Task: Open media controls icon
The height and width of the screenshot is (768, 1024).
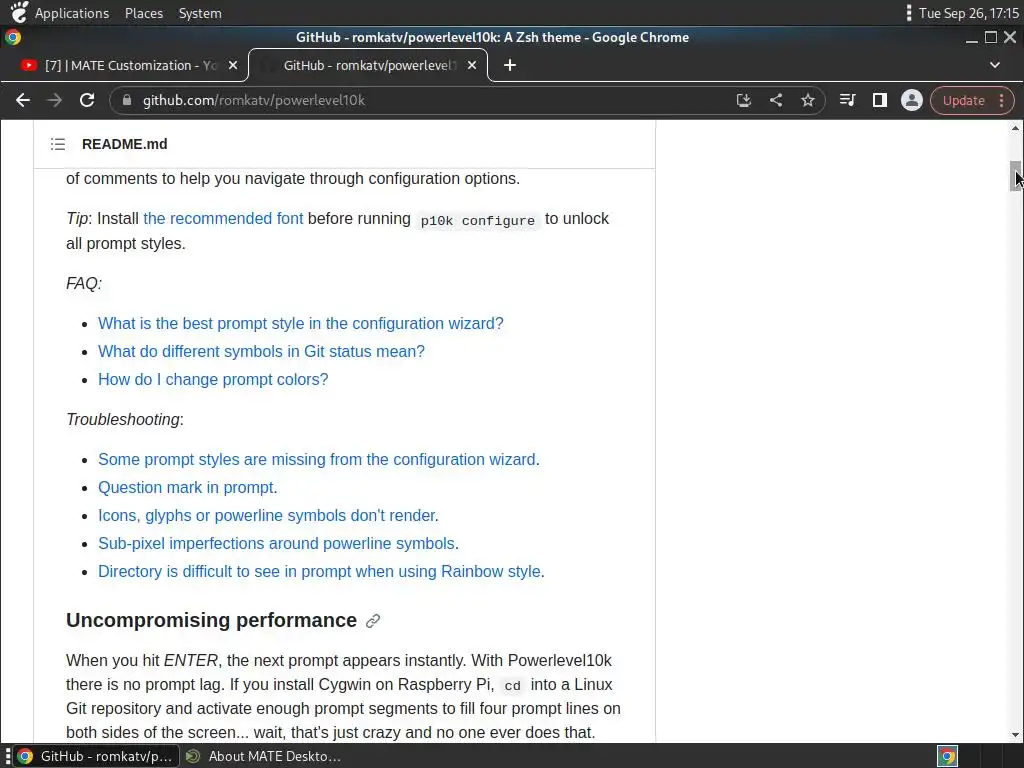Action: coord(848,100)
